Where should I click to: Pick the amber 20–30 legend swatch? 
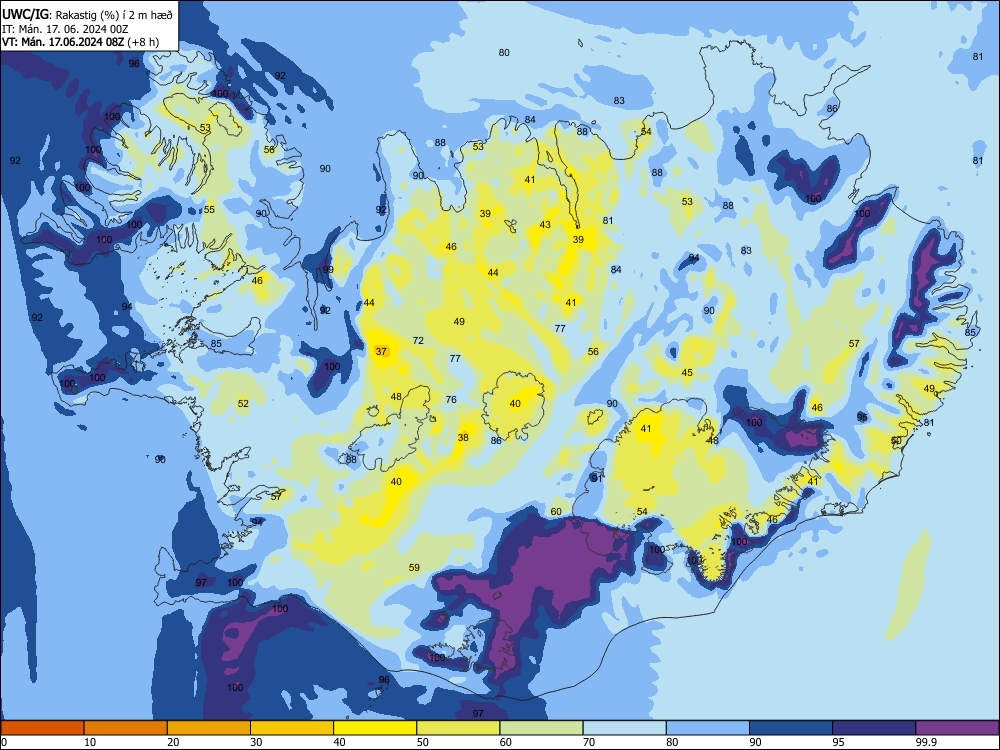point(209,728)
